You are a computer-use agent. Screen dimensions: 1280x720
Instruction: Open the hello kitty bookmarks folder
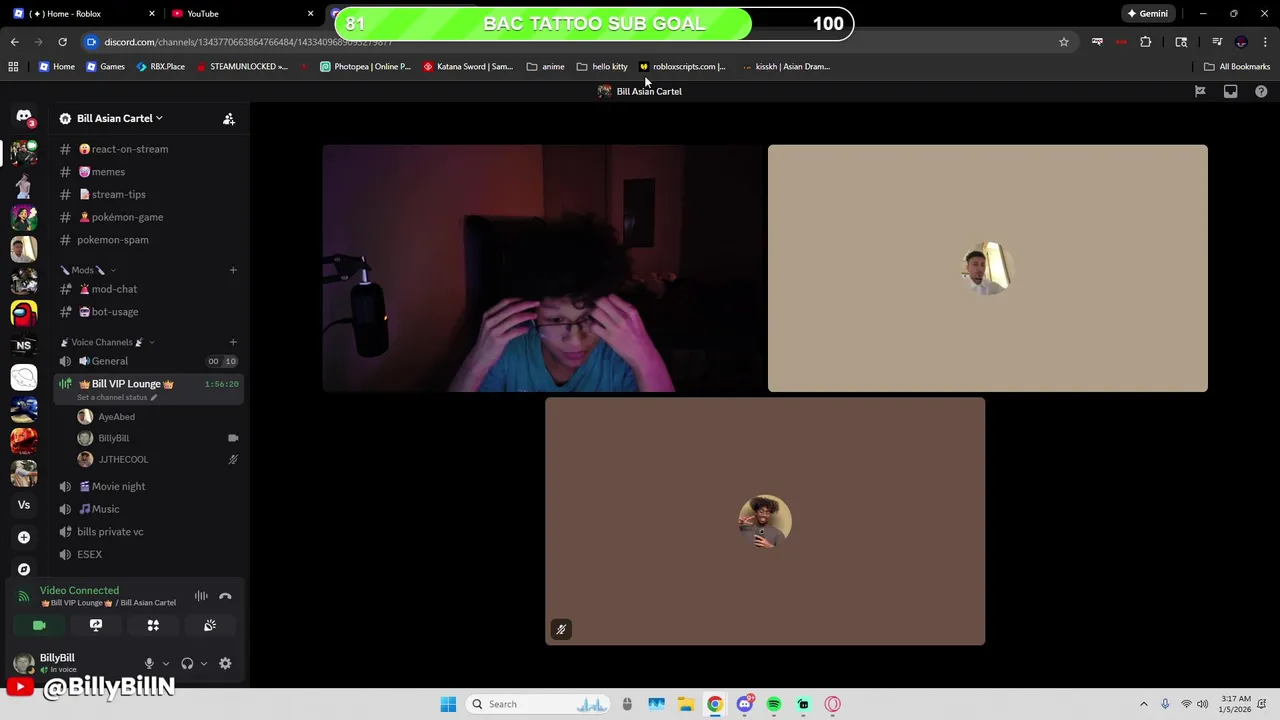click(602, 67)
